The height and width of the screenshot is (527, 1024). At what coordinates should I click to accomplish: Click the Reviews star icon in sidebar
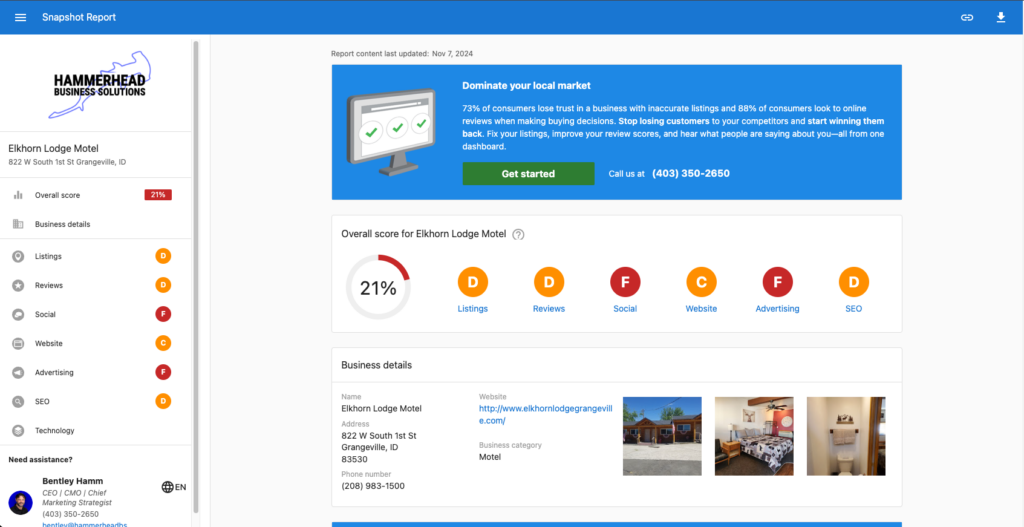[x=18, y=285]
